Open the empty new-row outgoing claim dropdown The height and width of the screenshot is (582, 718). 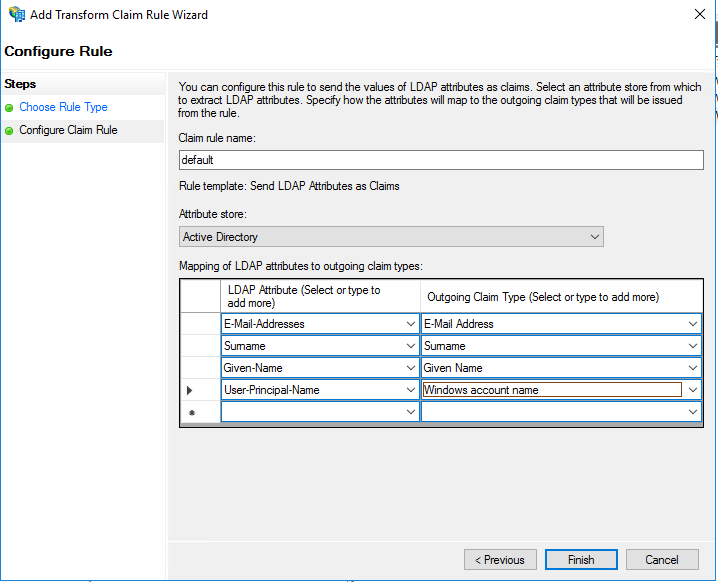pyautogui.click(x=693, y=412)
